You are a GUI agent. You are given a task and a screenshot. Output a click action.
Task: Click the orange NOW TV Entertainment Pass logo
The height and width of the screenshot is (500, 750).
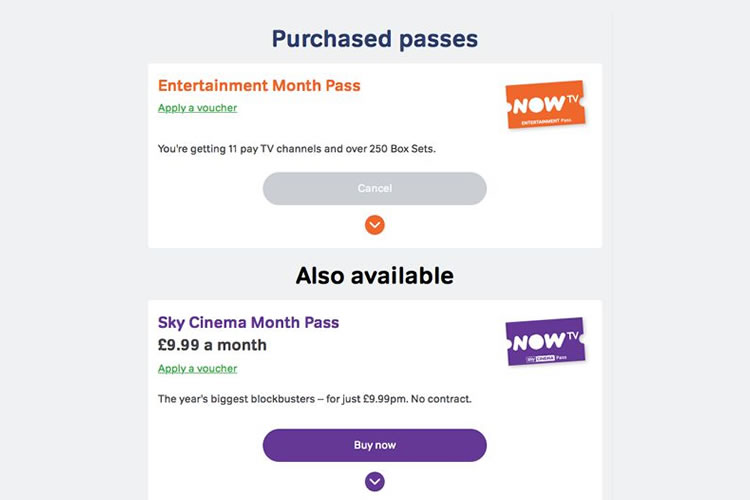[x=545, y=105]
